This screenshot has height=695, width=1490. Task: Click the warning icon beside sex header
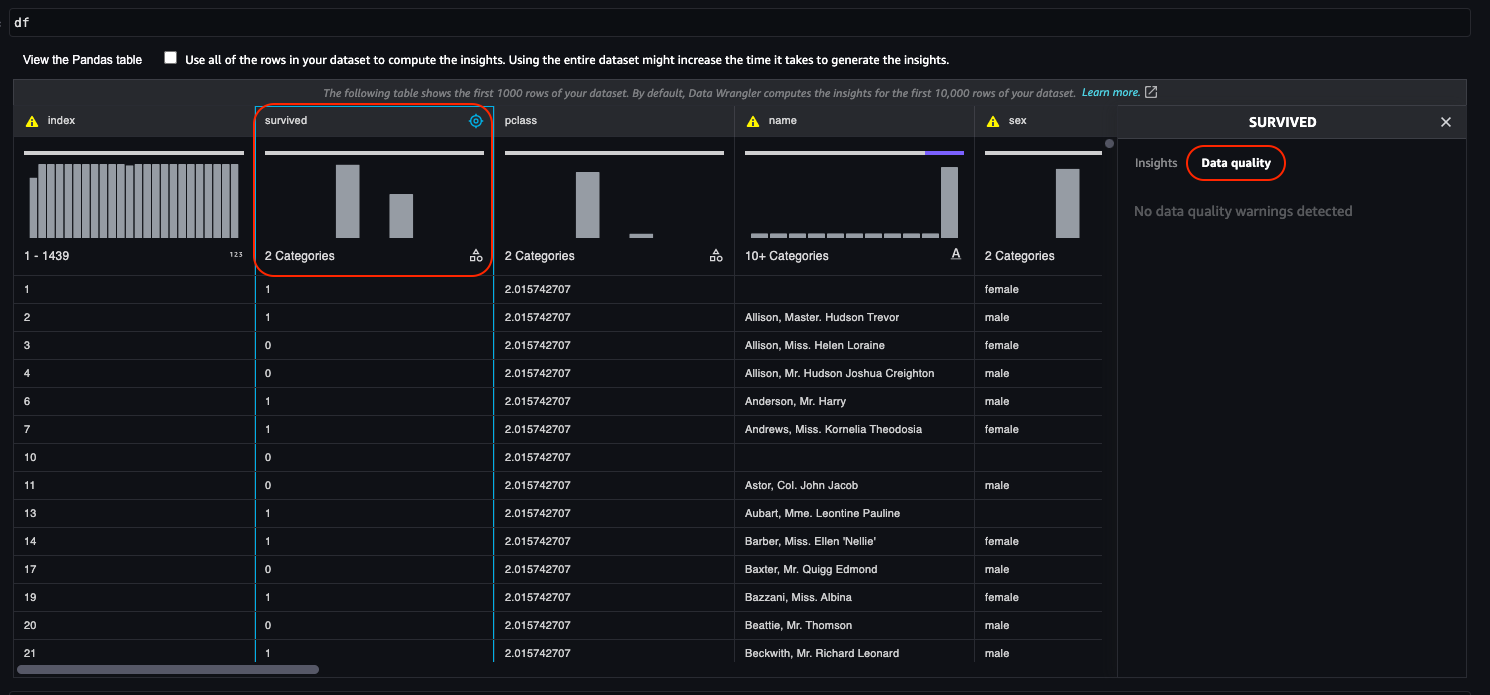993,121
